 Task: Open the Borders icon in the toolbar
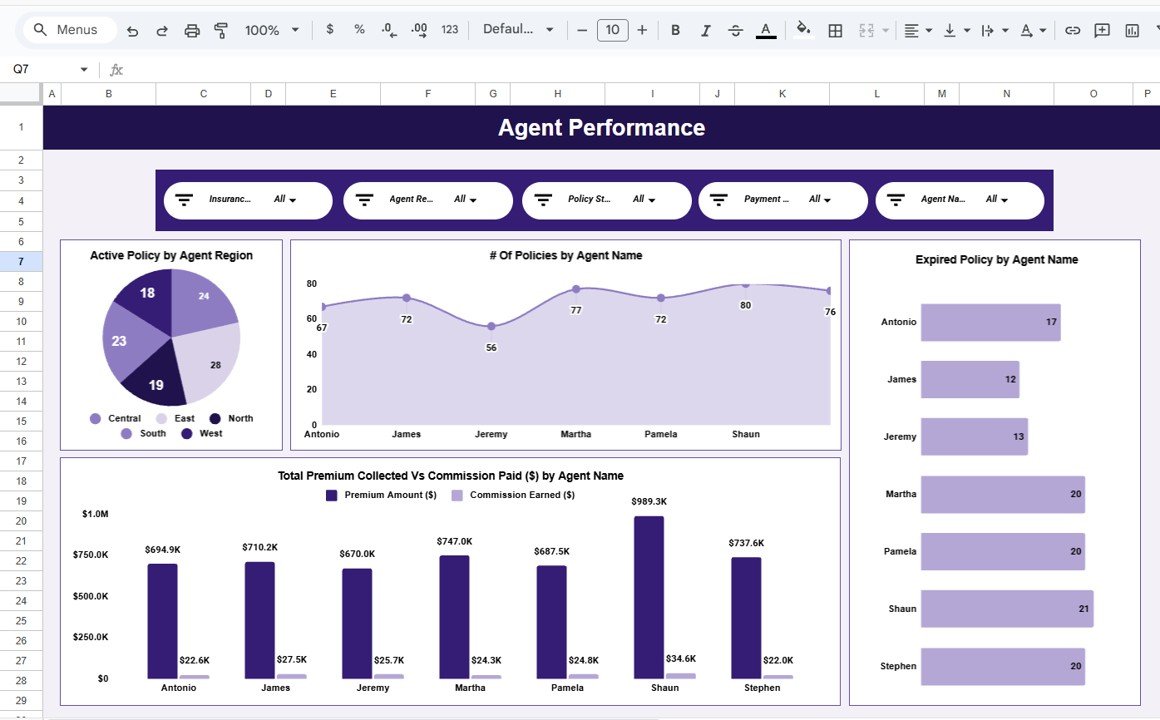tap(835, 30)
